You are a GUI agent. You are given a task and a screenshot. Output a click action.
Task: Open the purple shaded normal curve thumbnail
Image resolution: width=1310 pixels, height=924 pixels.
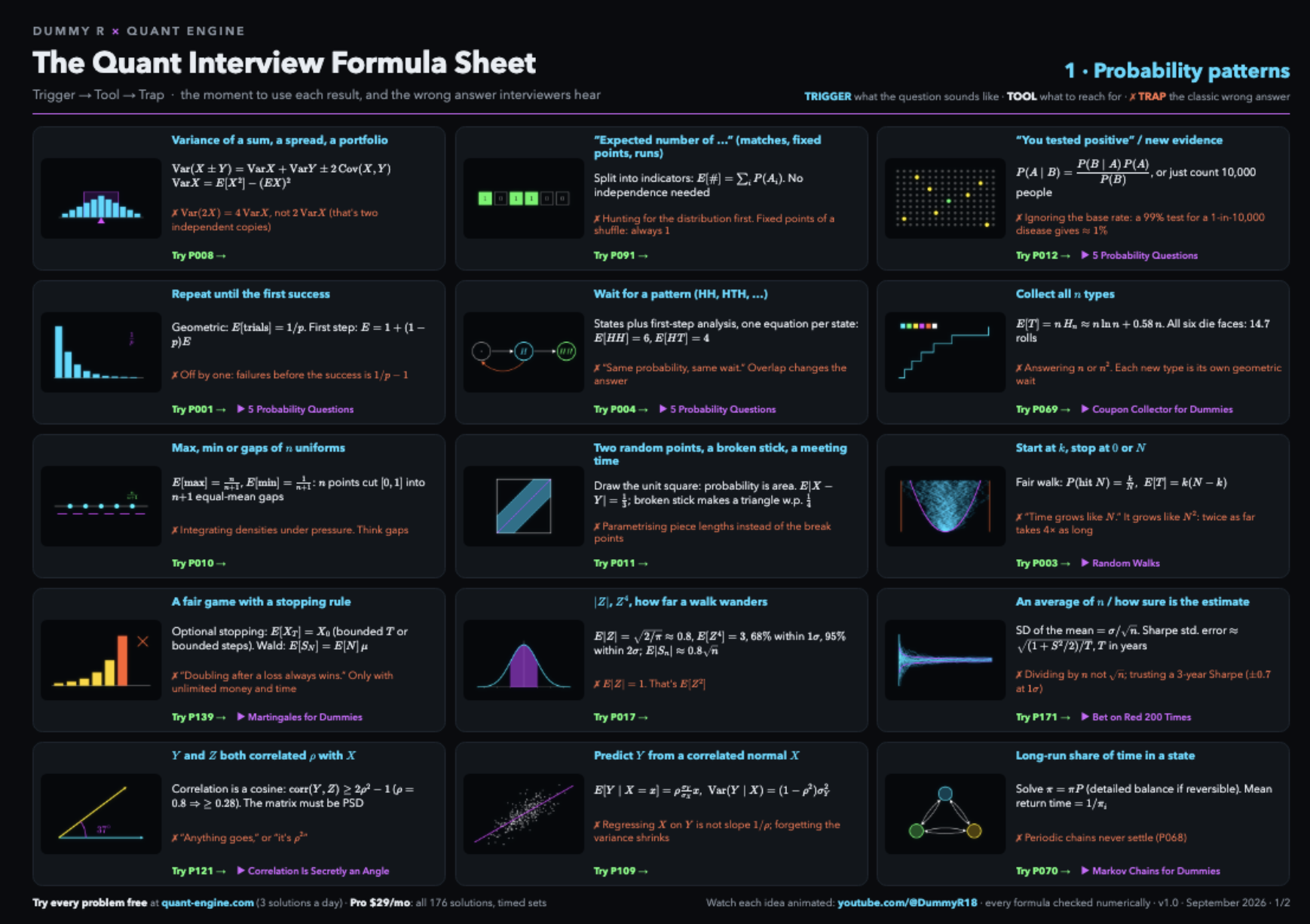coord(523,659)
